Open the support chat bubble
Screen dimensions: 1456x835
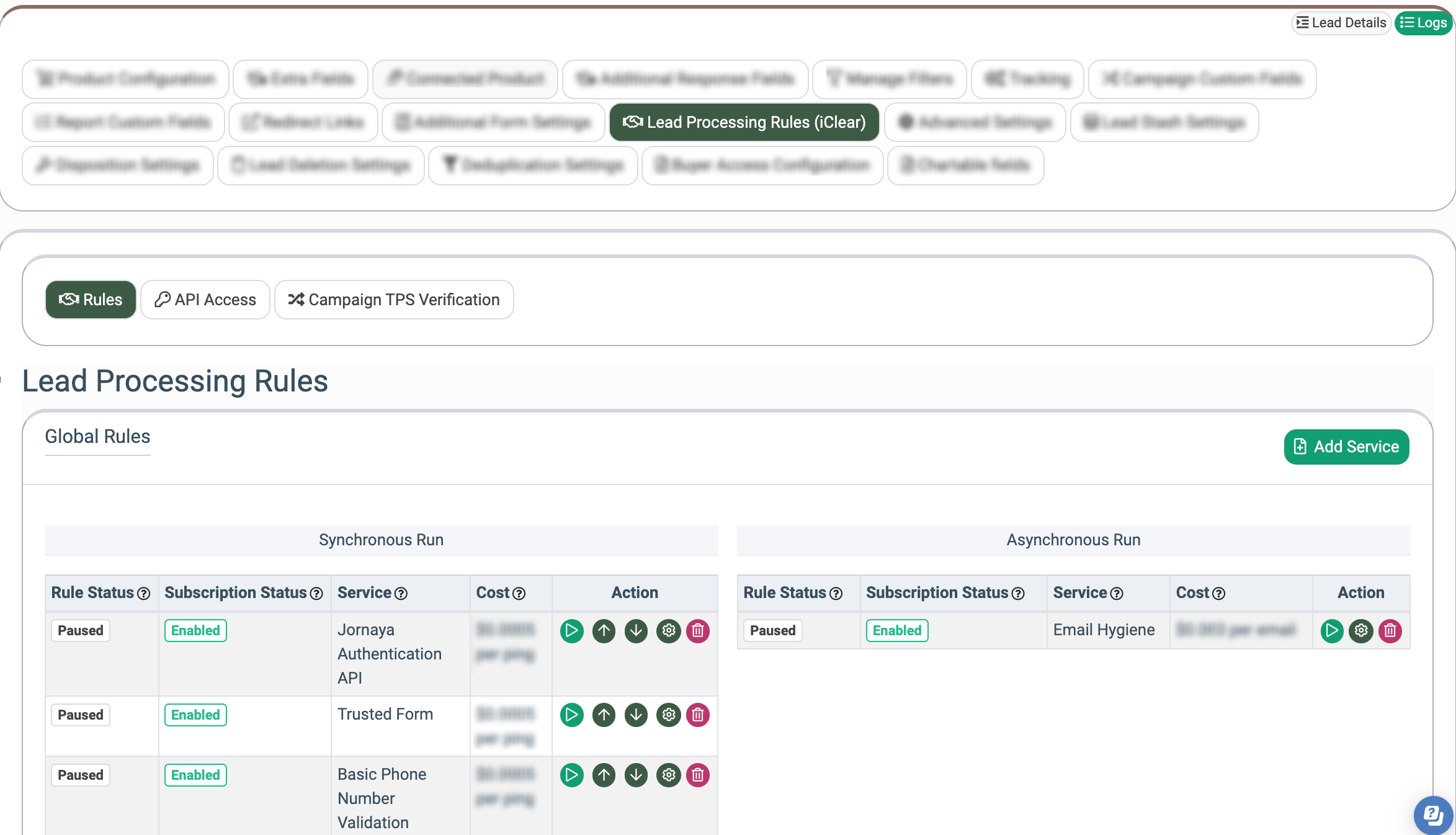1433,815
